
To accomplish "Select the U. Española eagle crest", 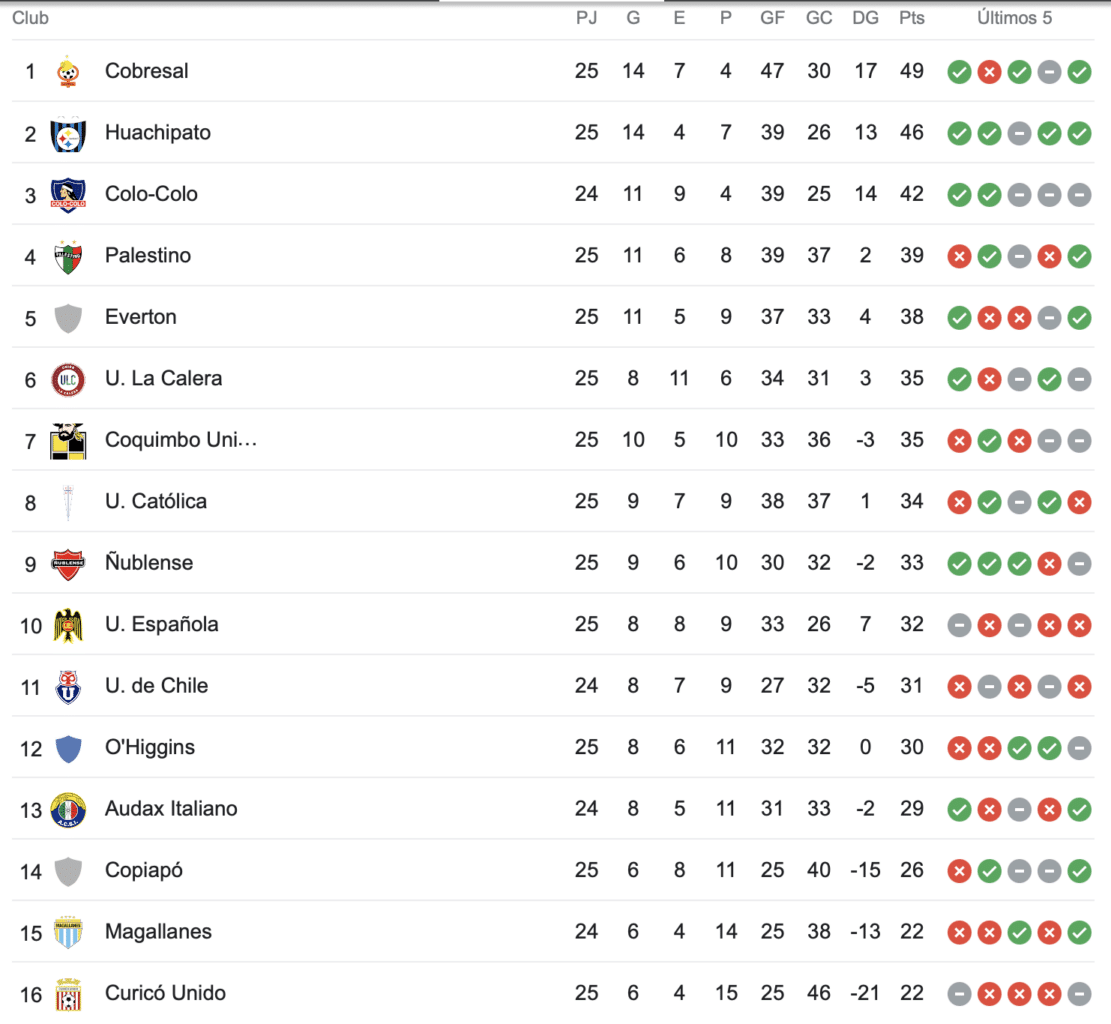I will [x=68, y=625].
